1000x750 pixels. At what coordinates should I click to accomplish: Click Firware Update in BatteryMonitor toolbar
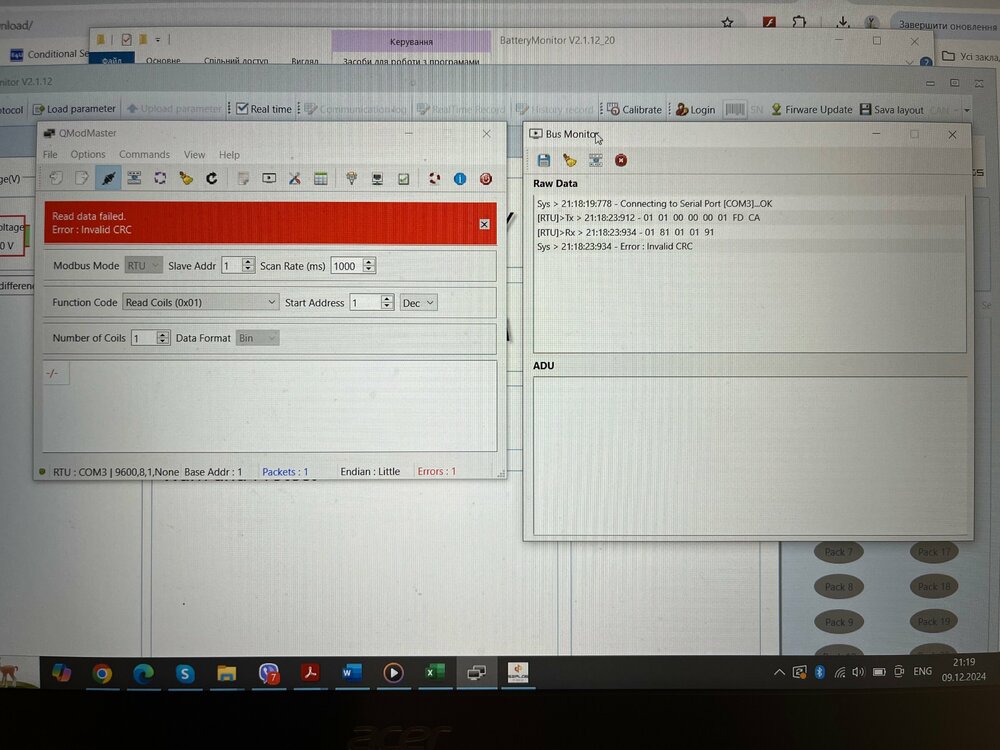(x=812, y=110)
